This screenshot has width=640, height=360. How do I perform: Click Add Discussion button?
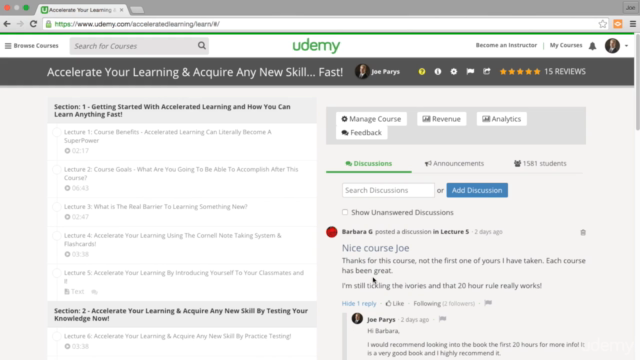[x=477, y=190]
